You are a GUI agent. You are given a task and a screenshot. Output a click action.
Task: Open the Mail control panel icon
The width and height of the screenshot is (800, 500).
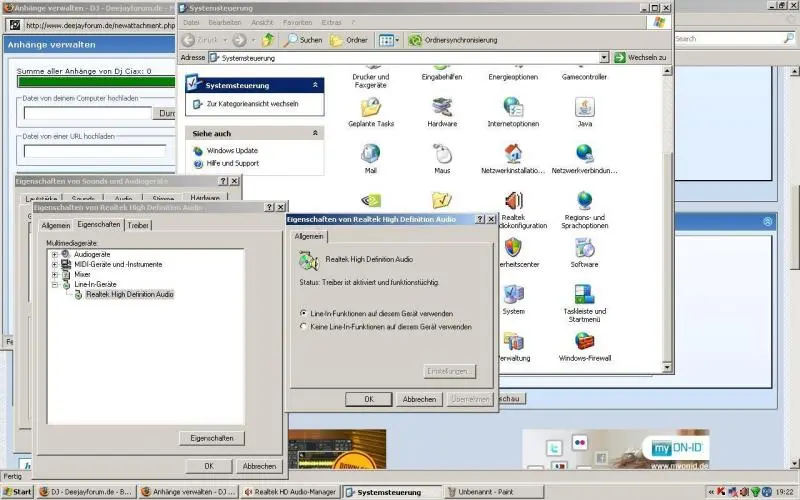tap(371, 154)
